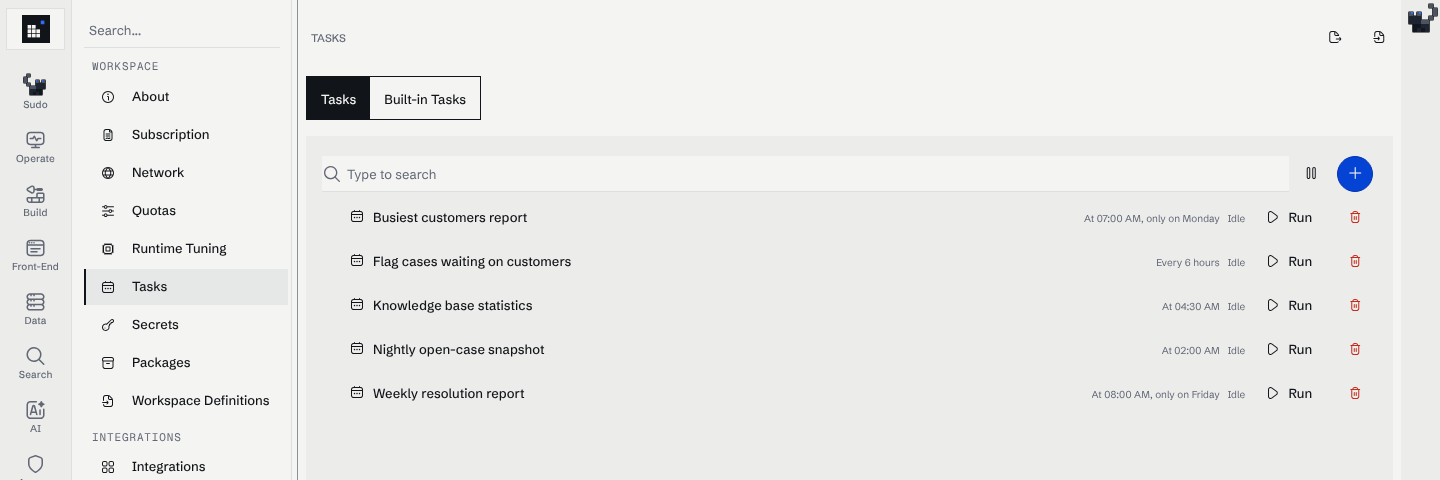Image resolution: width=1440 pixels, height=480 pixels.
Task: Open Nightly open-case snapshot task name
Action: click(x=459, y=349)
